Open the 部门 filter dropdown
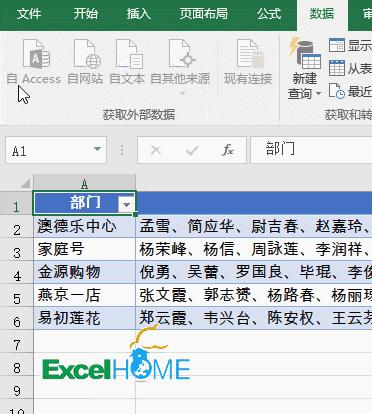 point(127,204)
